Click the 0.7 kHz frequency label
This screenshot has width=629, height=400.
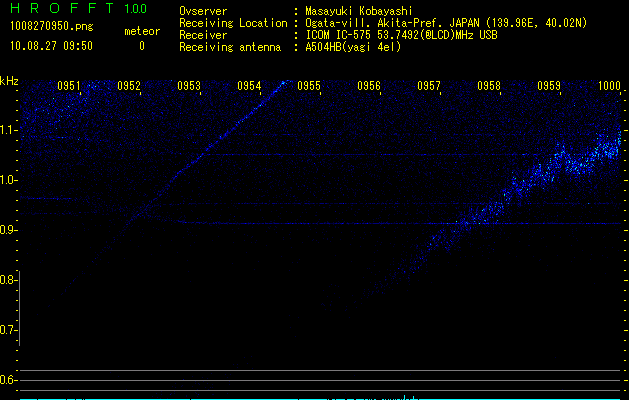click(x=8, y=330)
